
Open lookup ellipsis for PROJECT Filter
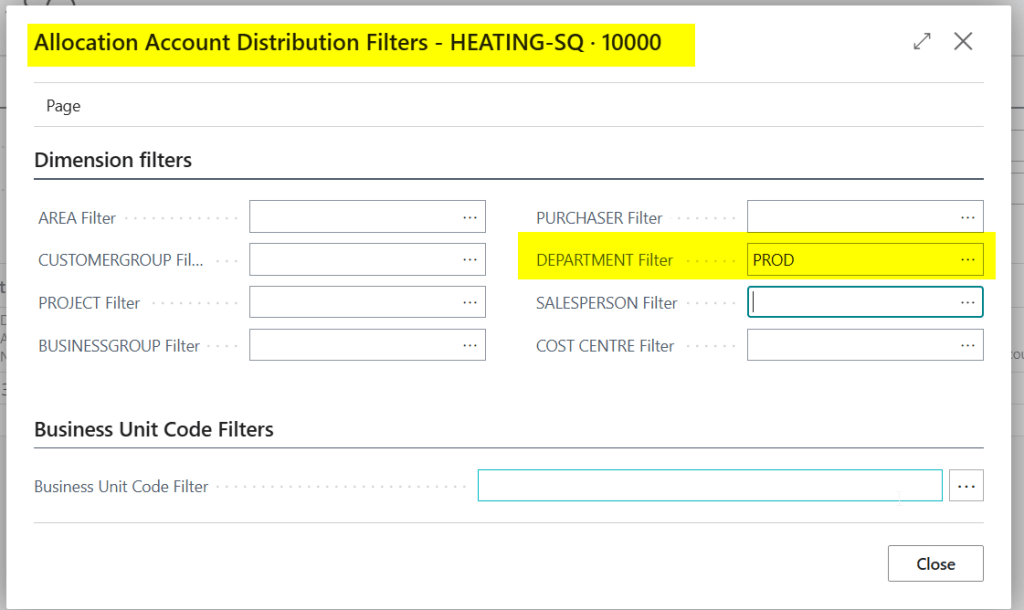tap(470, 302)
